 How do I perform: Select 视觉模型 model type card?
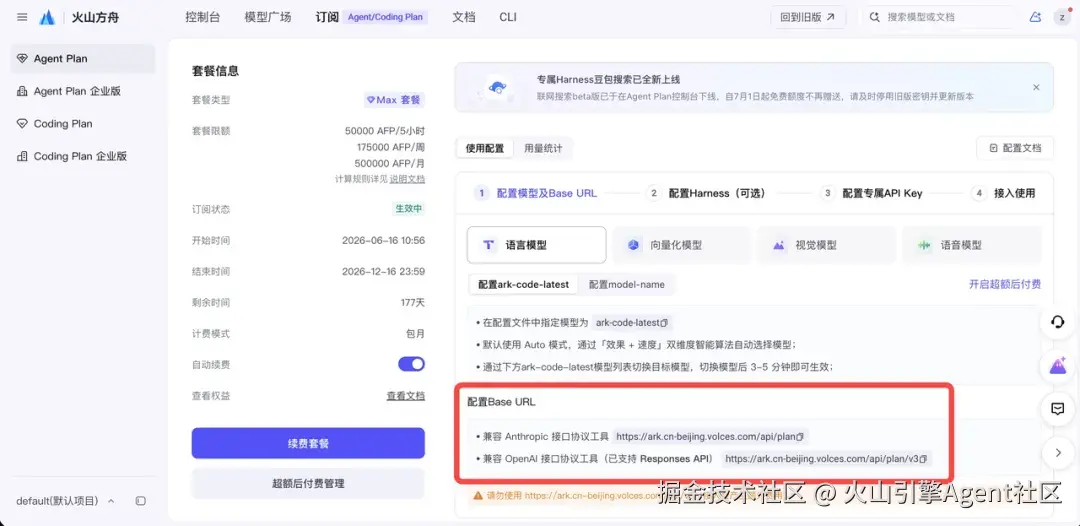(826, 245)
